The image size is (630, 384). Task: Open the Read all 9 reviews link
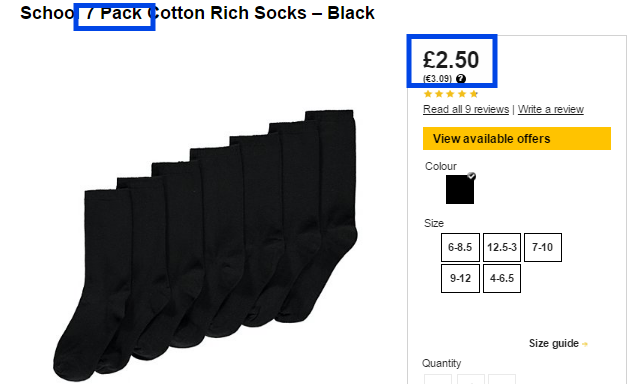coord(466,109)
